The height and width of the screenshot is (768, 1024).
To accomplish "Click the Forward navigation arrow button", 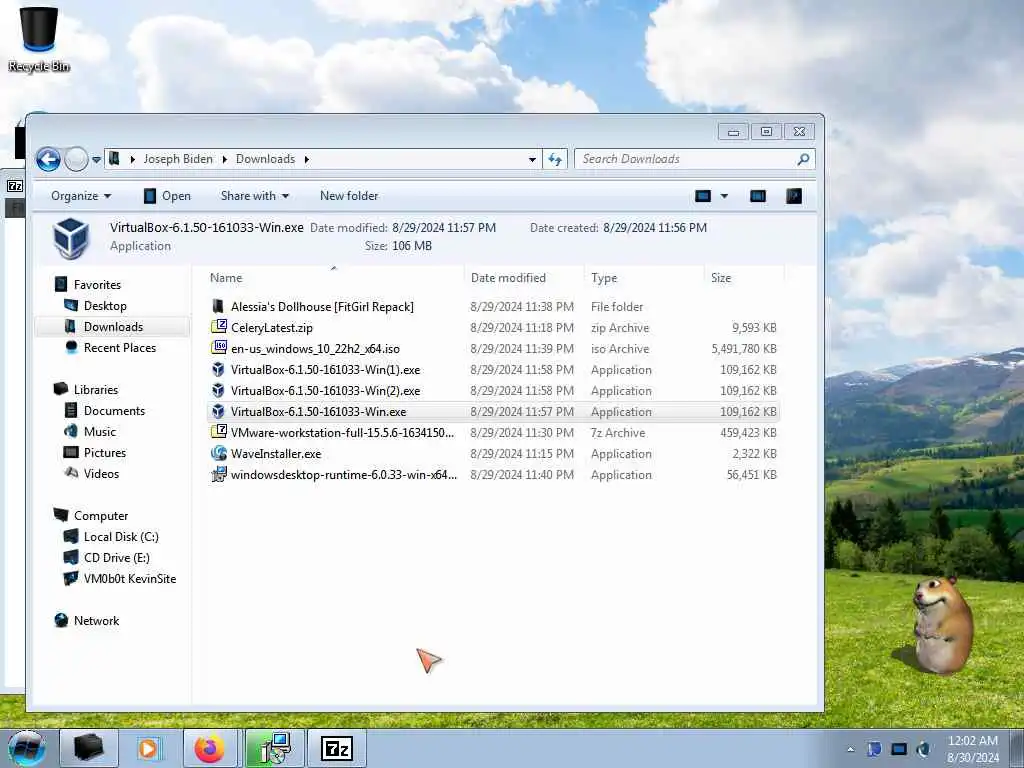I will (76, 159).
